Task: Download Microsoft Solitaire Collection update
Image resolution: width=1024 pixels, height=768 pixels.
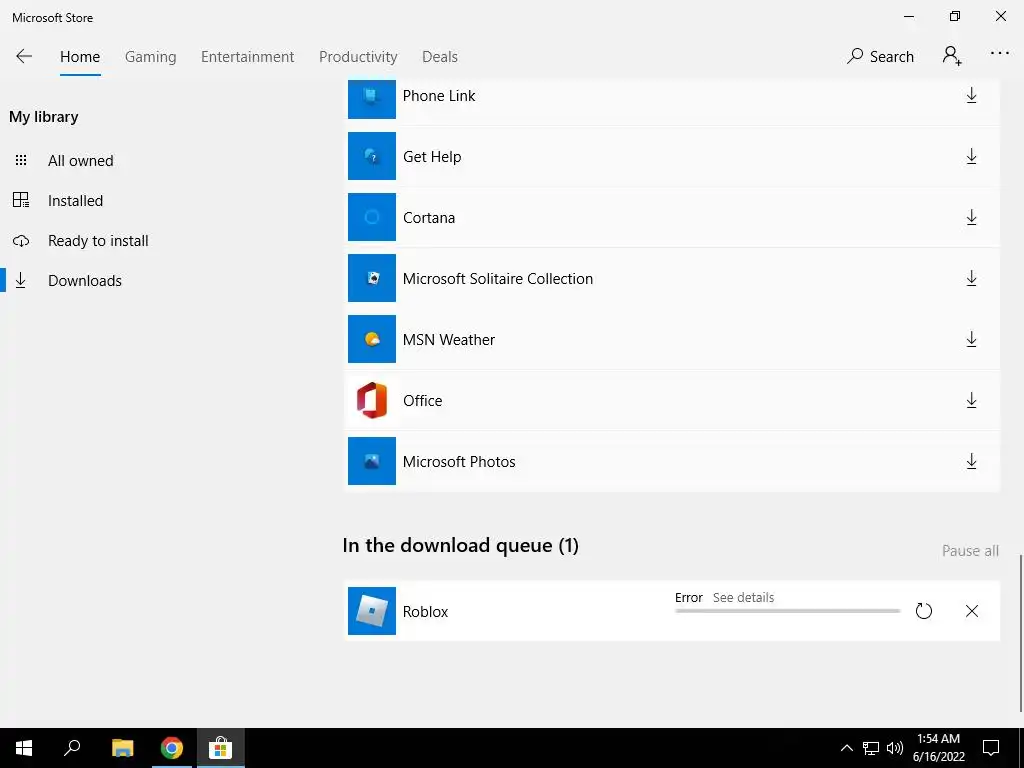Action: click(971, 278)
